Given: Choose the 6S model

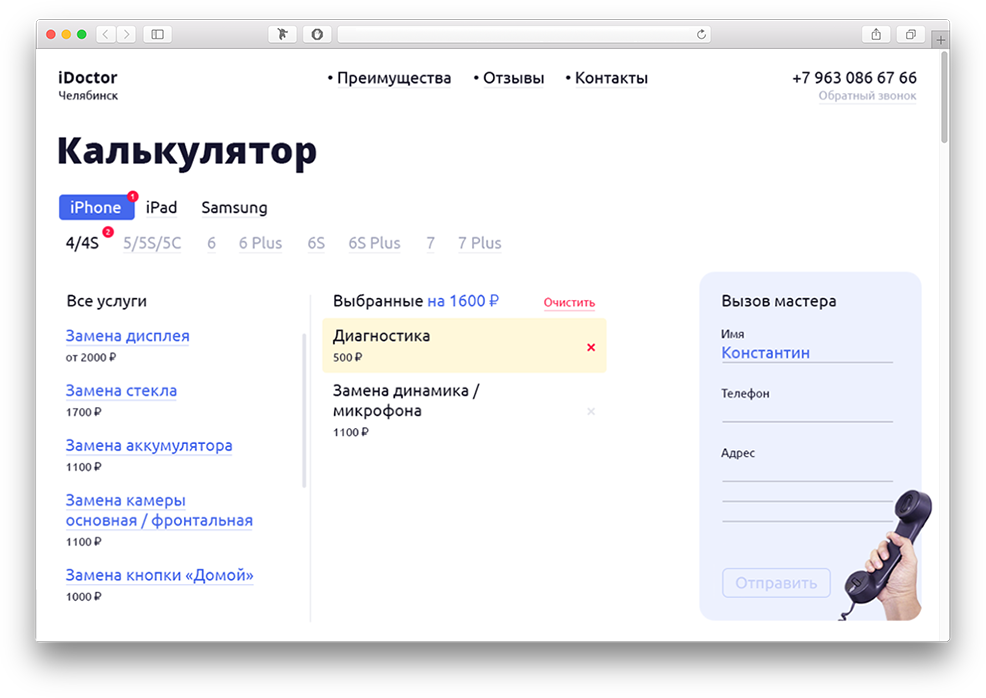Looking at the screenshot, I should click(316, 243).
